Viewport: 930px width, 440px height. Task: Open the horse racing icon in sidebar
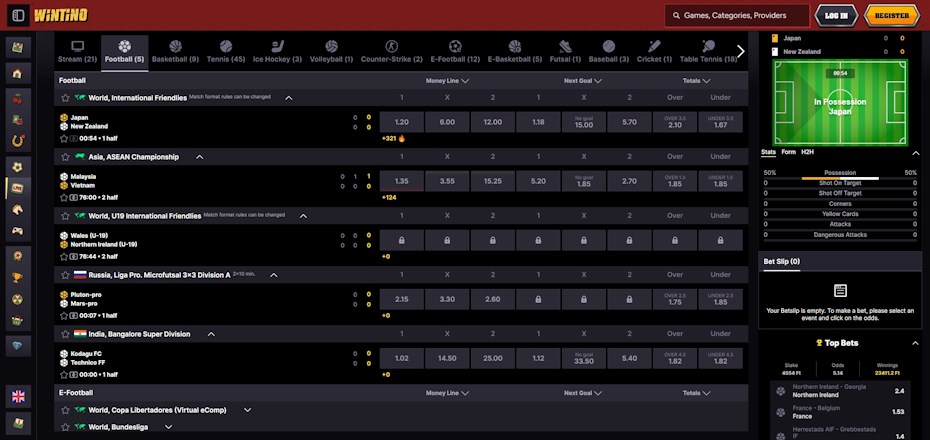click(18, 209)
